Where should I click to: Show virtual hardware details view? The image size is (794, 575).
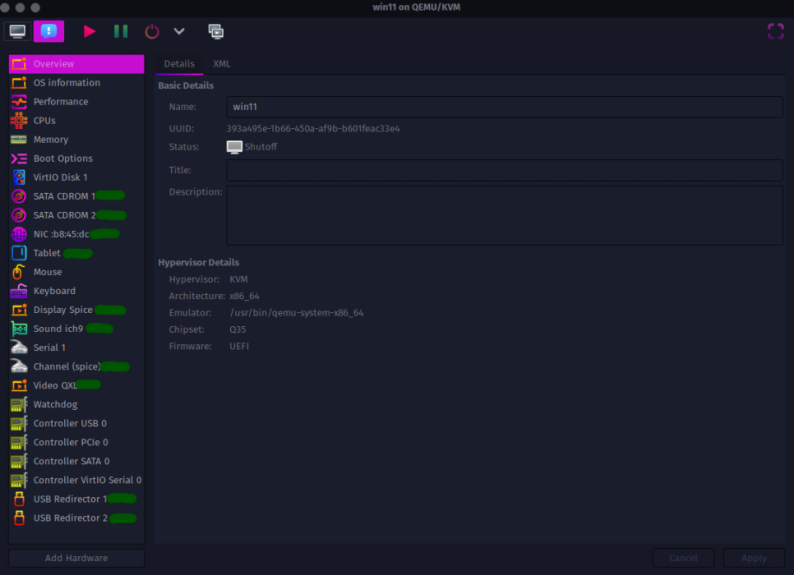coord(49,31)
